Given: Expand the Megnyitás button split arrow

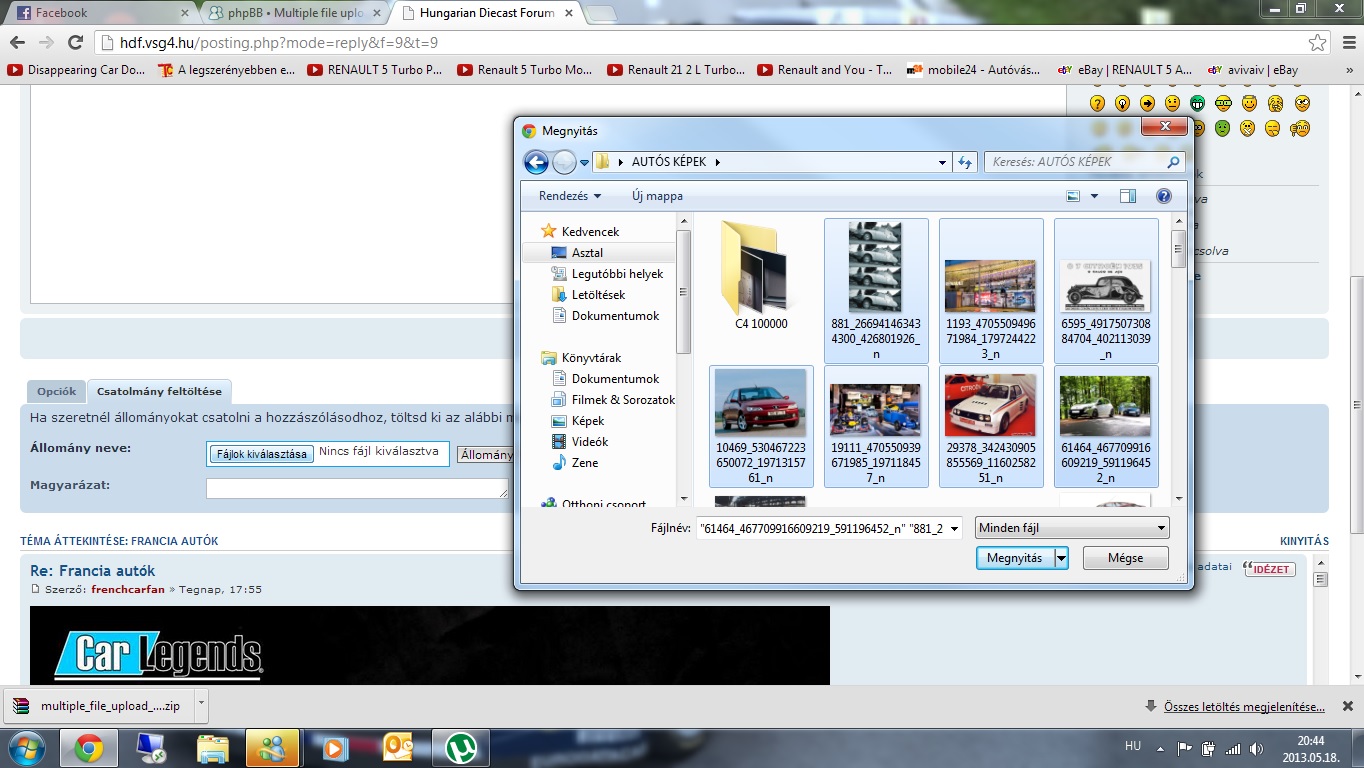Looking at the screenshot, I should [1062, 558].
